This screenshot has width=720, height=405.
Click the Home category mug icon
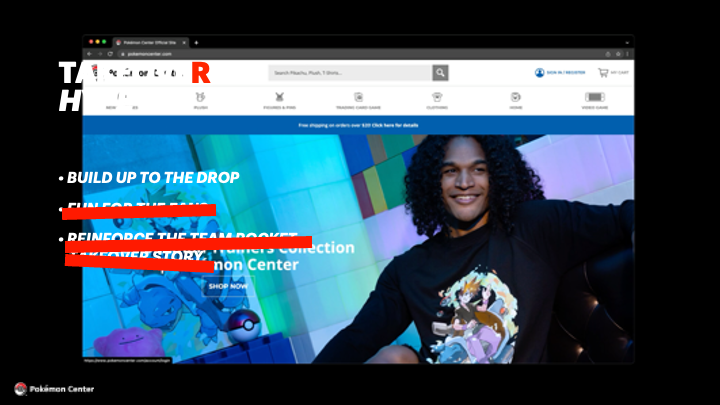[516, 97]
